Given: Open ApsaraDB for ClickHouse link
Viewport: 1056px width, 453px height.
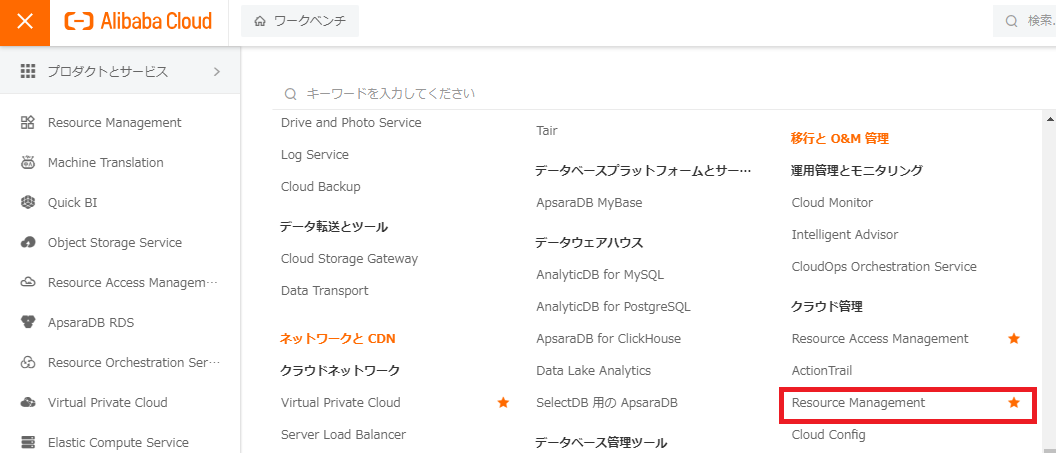Looking at the screenshot, I should 608,339.
